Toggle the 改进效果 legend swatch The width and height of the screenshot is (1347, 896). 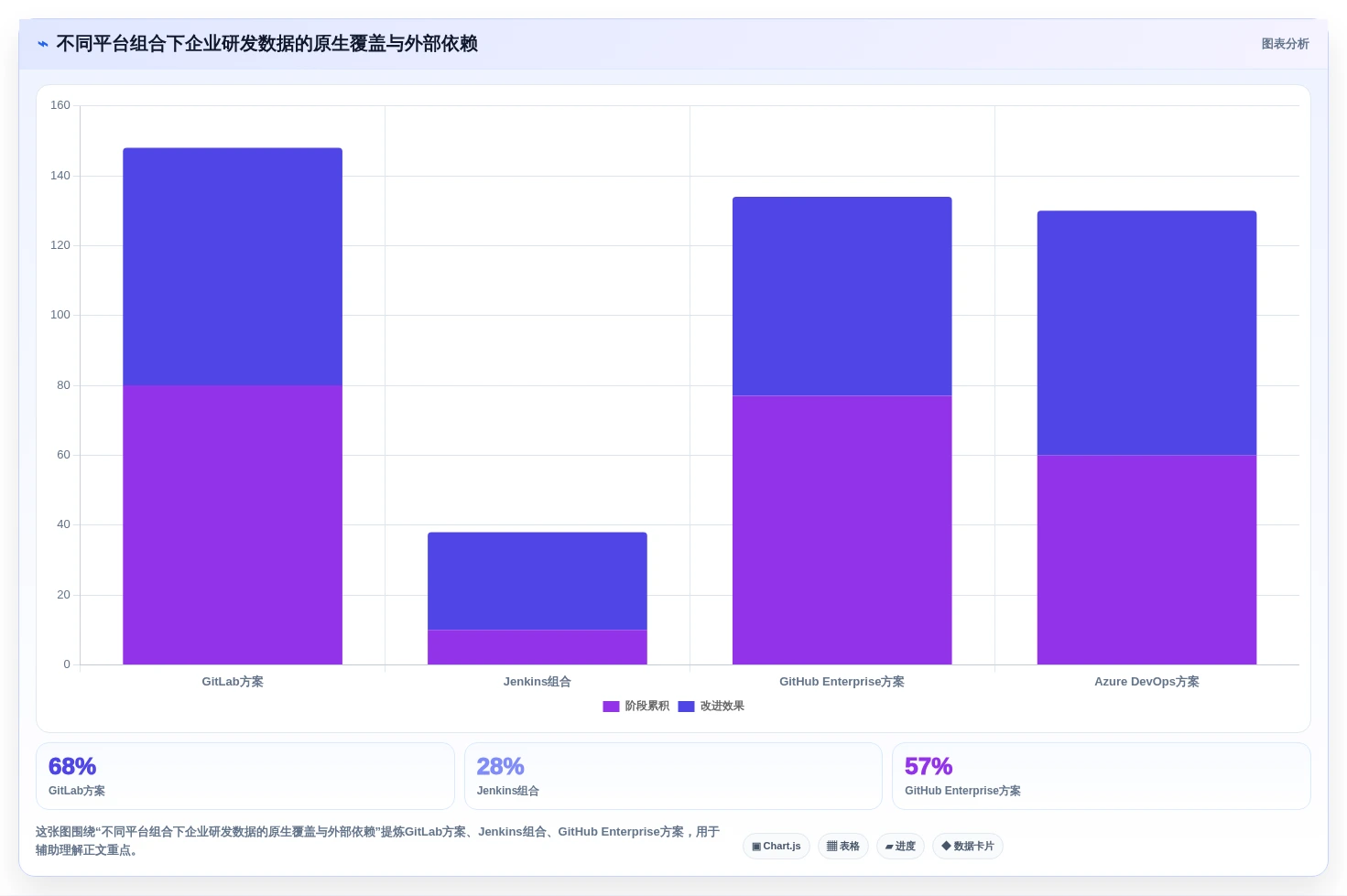pyautogui.click(x=686, y=707)
